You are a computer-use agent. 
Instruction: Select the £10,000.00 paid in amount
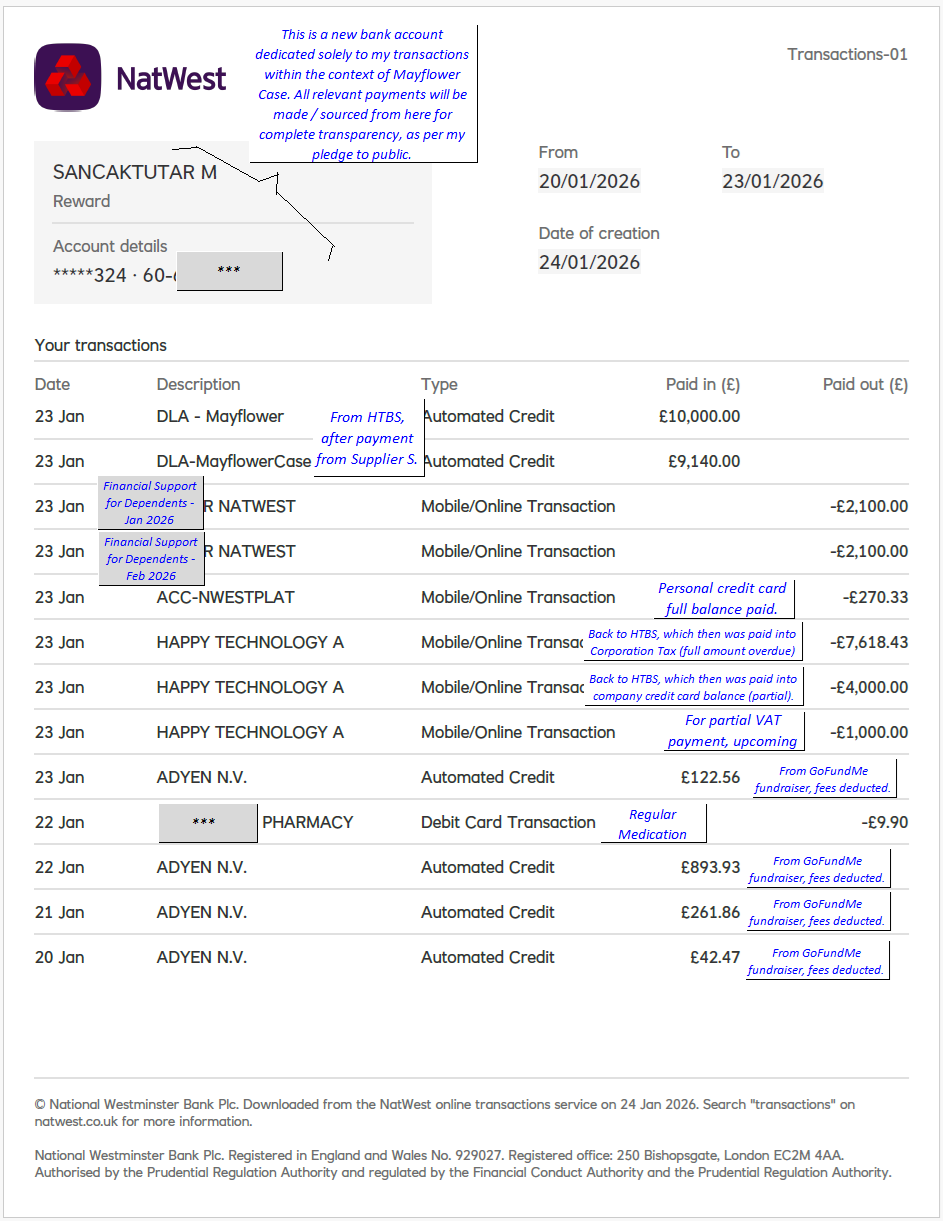699,416
